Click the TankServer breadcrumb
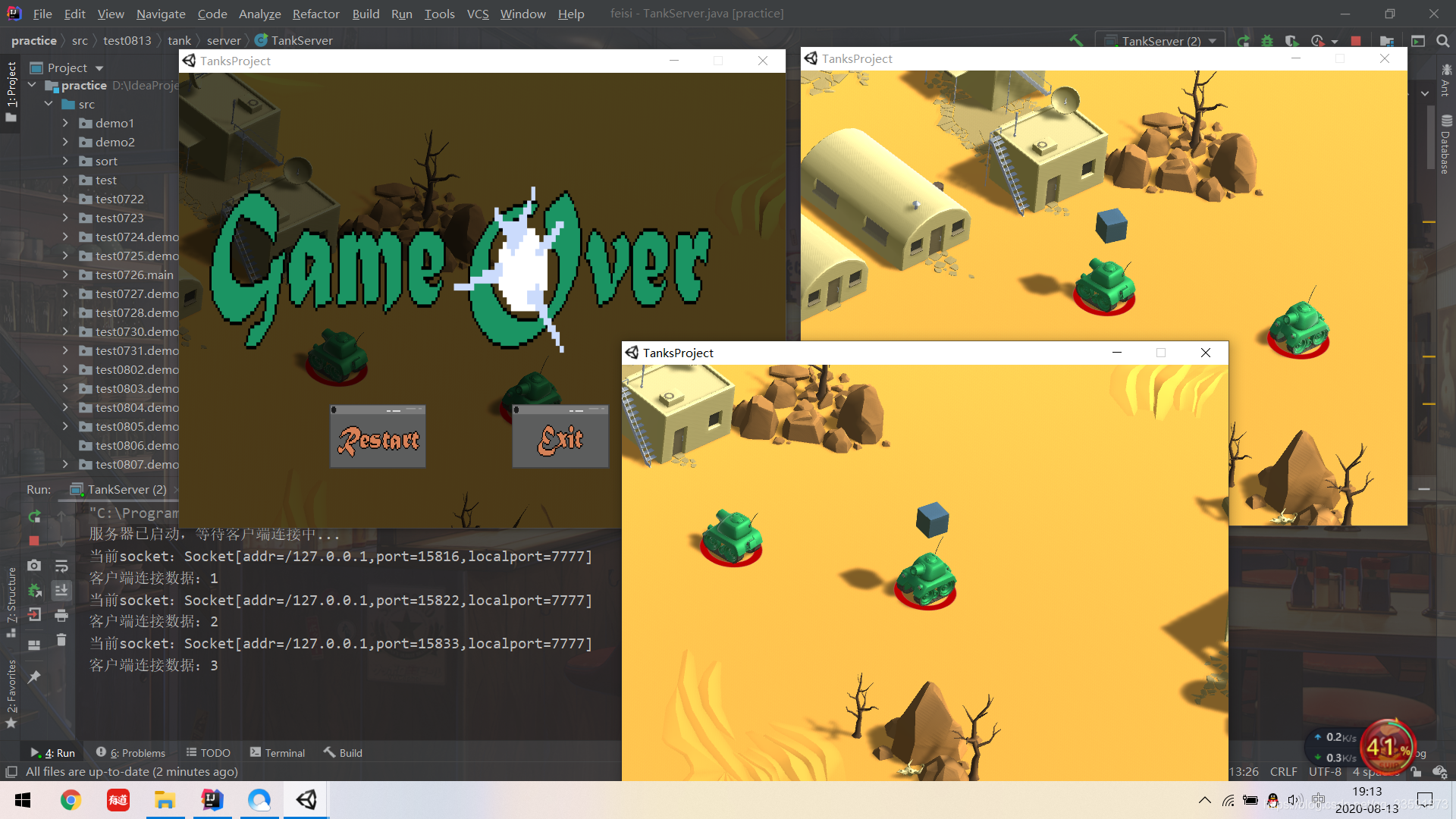 (293, 40)
